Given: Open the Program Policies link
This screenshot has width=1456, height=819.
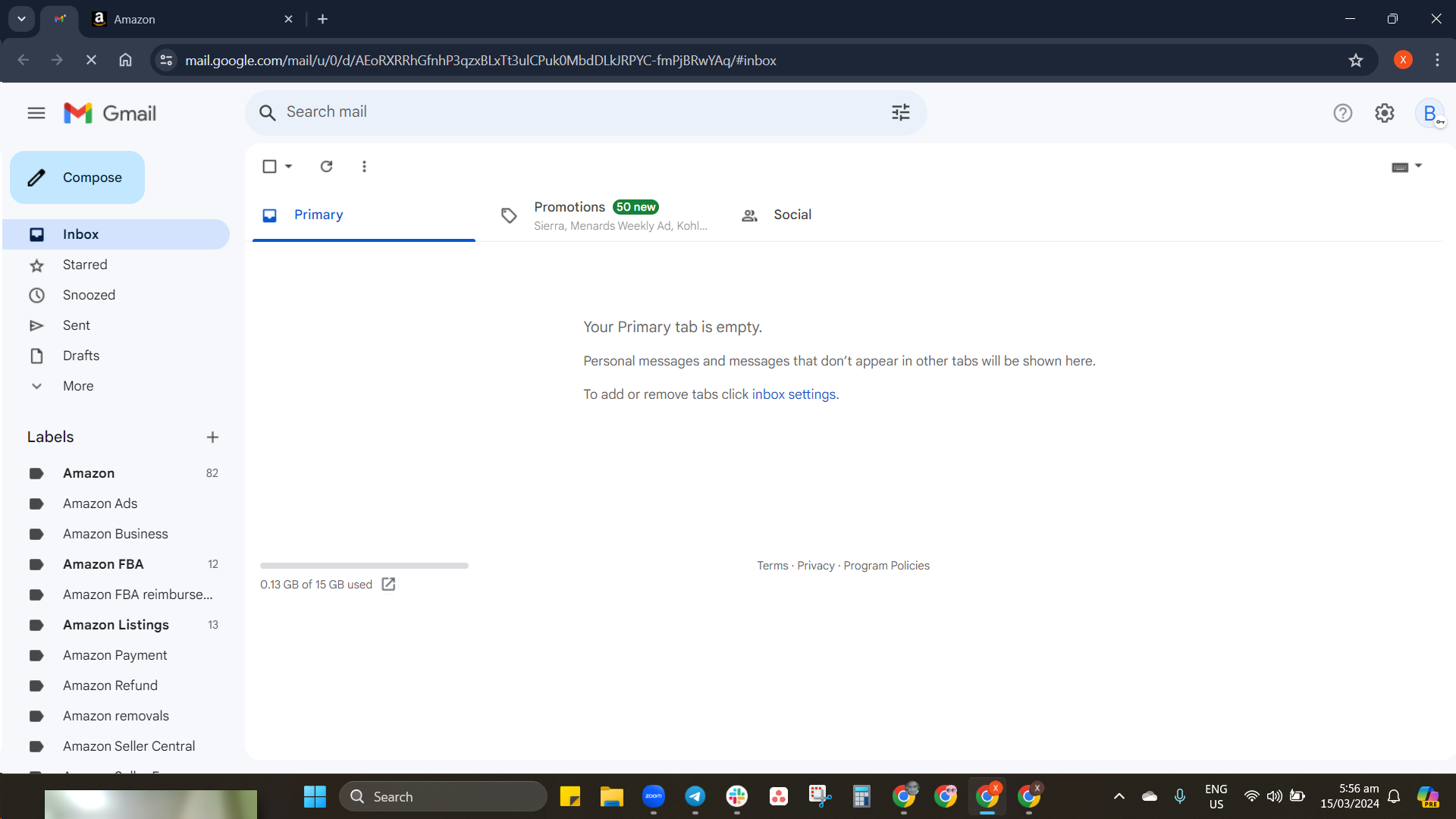Looking at the screenshot, I should coord(886,566).
